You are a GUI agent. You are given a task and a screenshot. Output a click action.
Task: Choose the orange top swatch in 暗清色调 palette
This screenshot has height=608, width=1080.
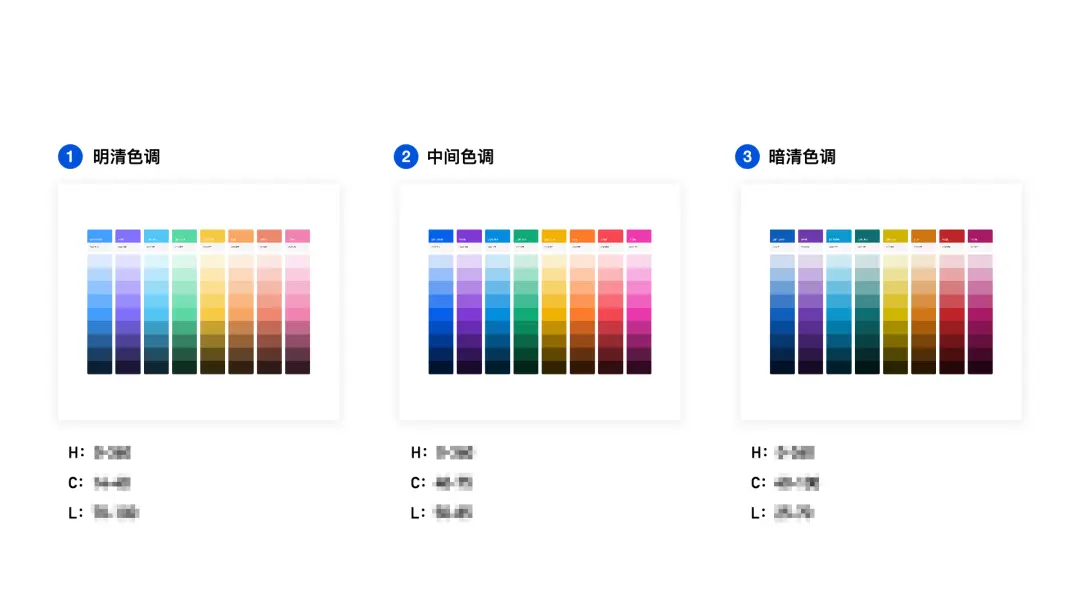(924, 236)
